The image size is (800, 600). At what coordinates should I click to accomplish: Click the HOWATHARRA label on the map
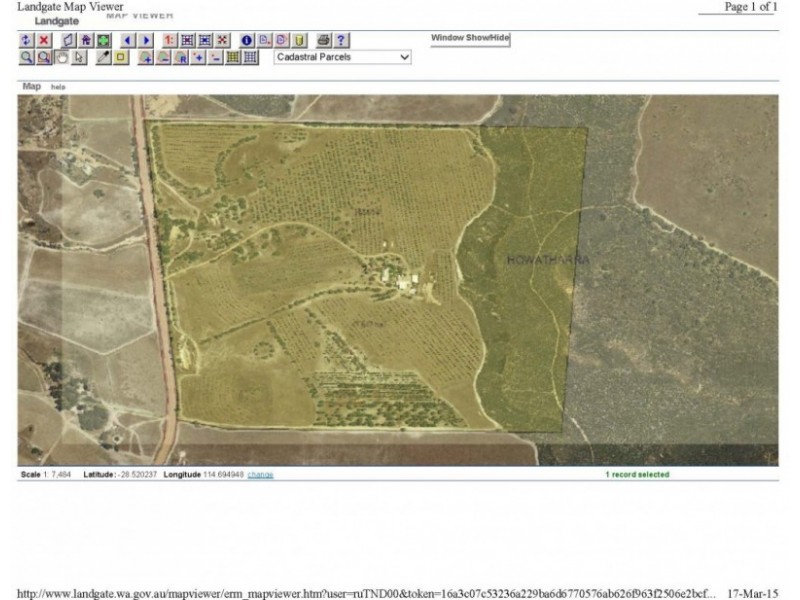pyautogui.click(x=548, y=260)
